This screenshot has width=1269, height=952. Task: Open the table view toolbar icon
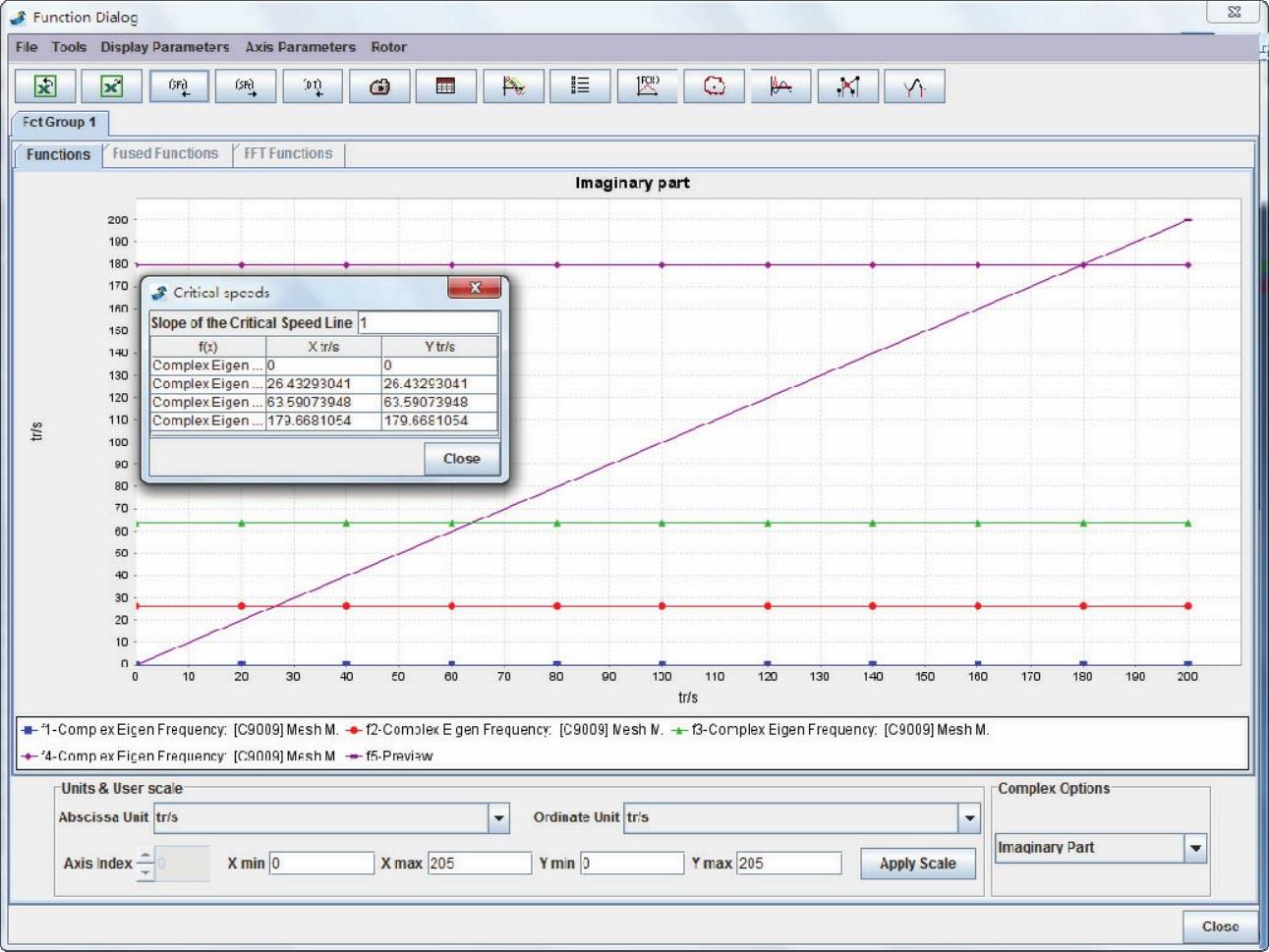[445, 86]
